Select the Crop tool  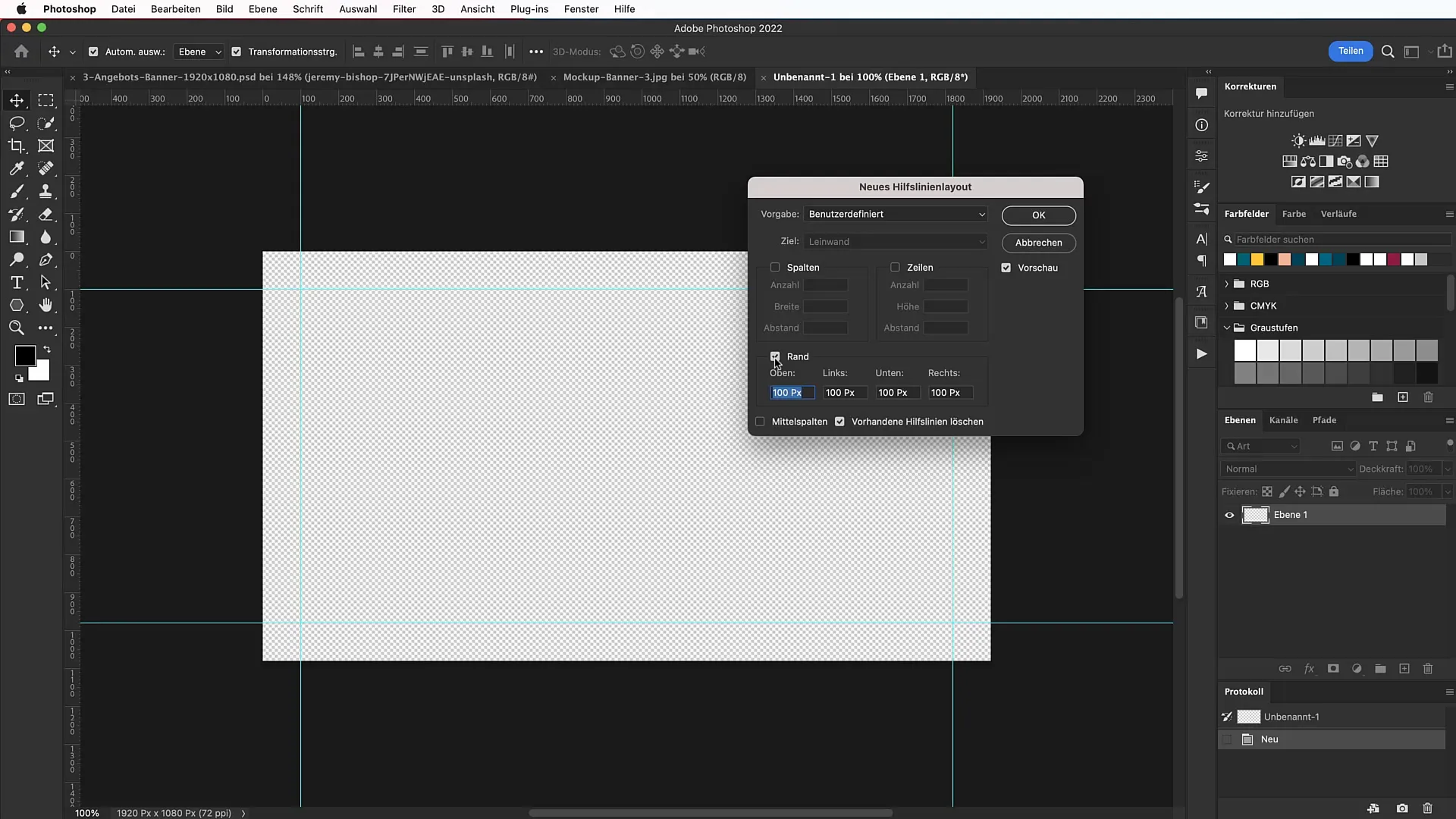tap(17, 146)
